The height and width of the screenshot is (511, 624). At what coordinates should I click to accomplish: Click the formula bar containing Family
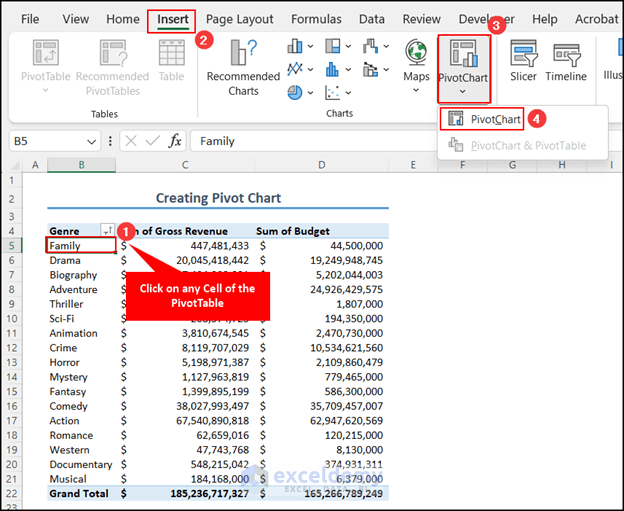[x=314, y=141]
